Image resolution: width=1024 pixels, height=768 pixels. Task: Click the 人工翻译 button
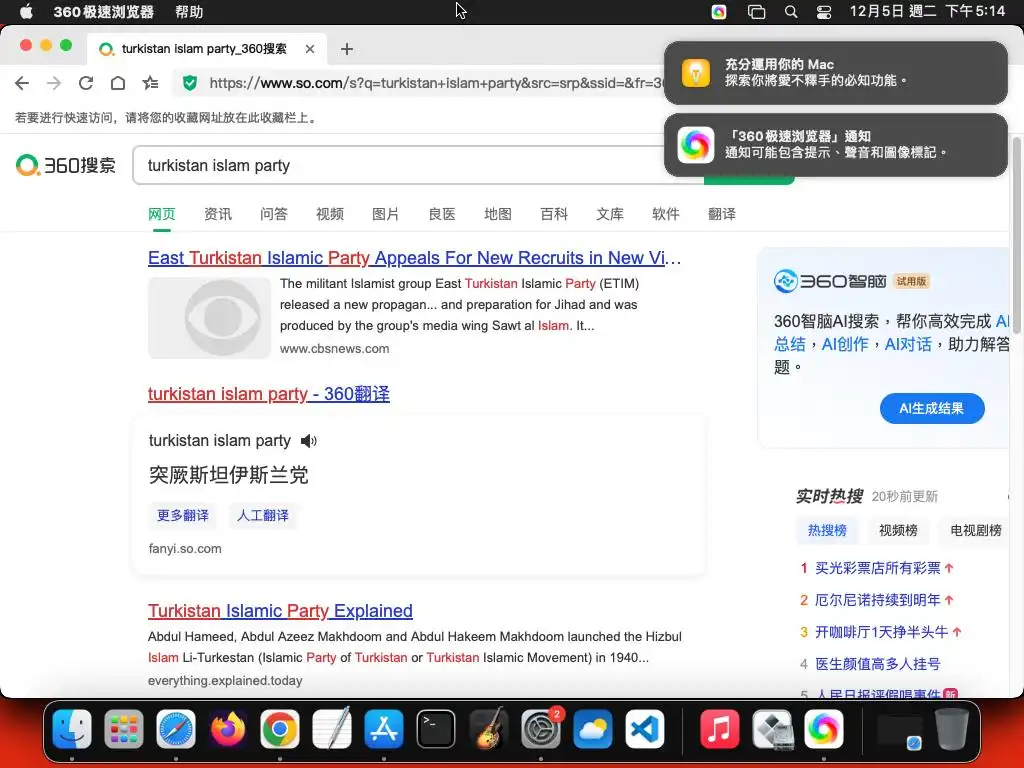pyautogui.click(x=263, y=515)
